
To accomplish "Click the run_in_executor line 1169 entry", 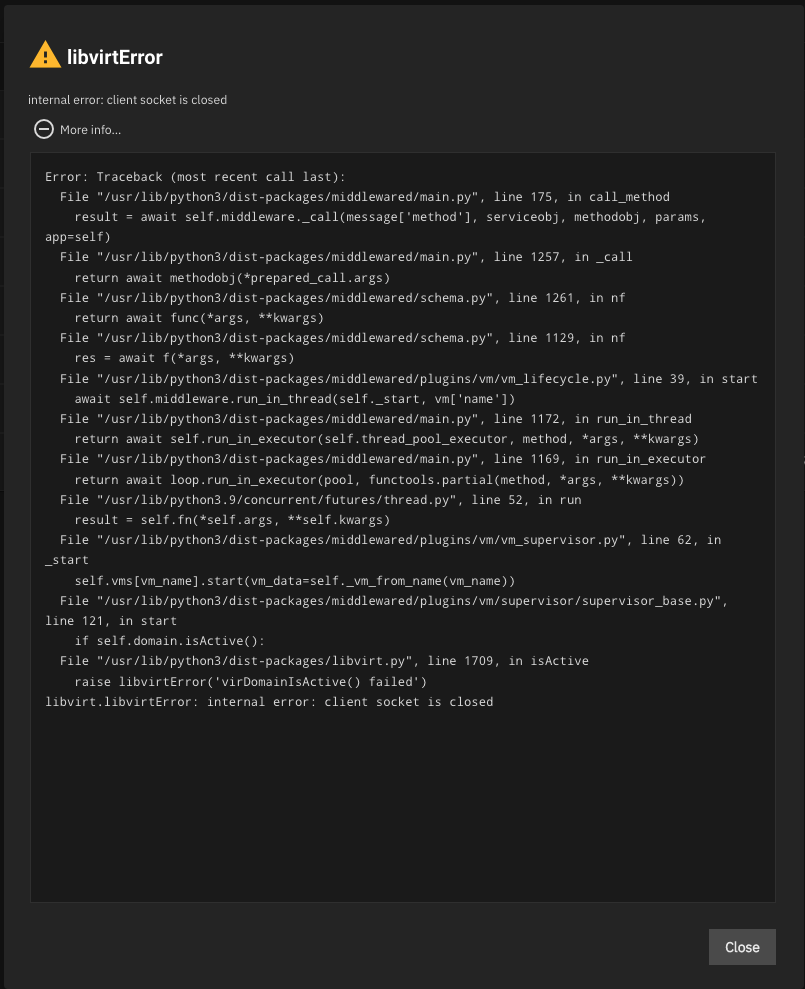I will click(383, 459).
